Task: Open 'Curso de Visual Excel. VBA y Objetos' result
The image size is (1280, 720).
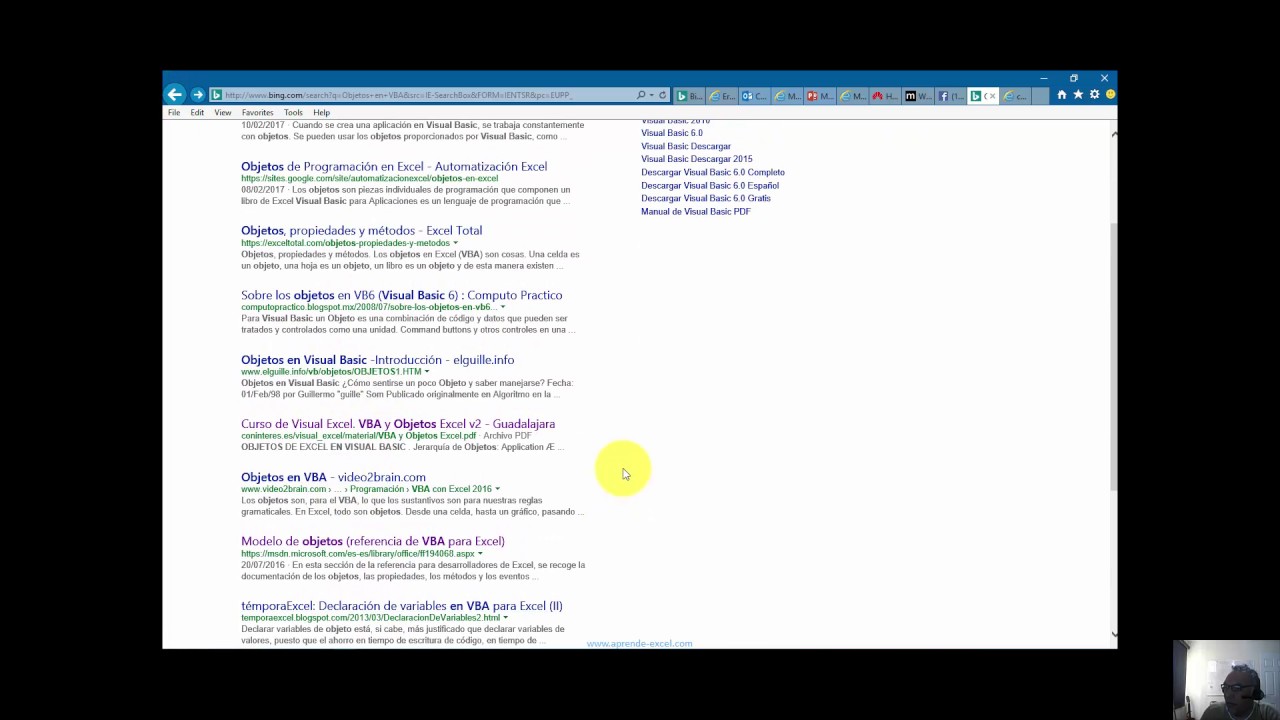Action: tap(398, 424)
